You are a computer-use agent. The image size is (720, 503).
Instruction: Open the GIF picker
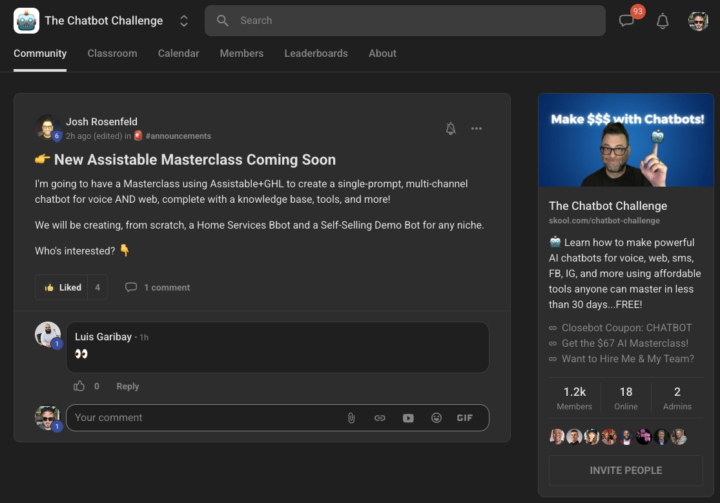click(x=465, y=418)
